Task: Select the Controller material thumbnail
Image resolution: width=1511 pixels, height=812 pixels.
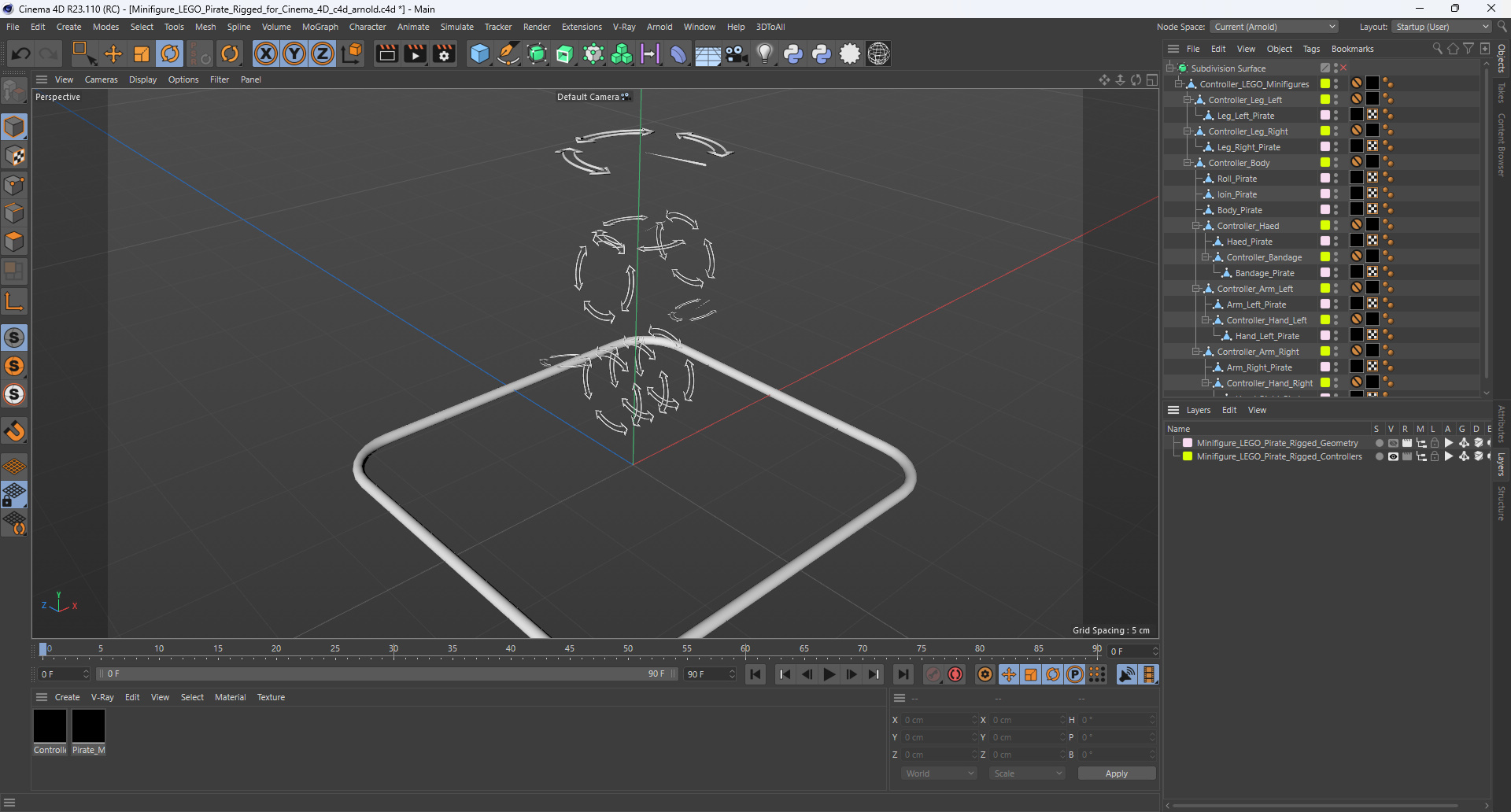Action: (x=50, y=725)
